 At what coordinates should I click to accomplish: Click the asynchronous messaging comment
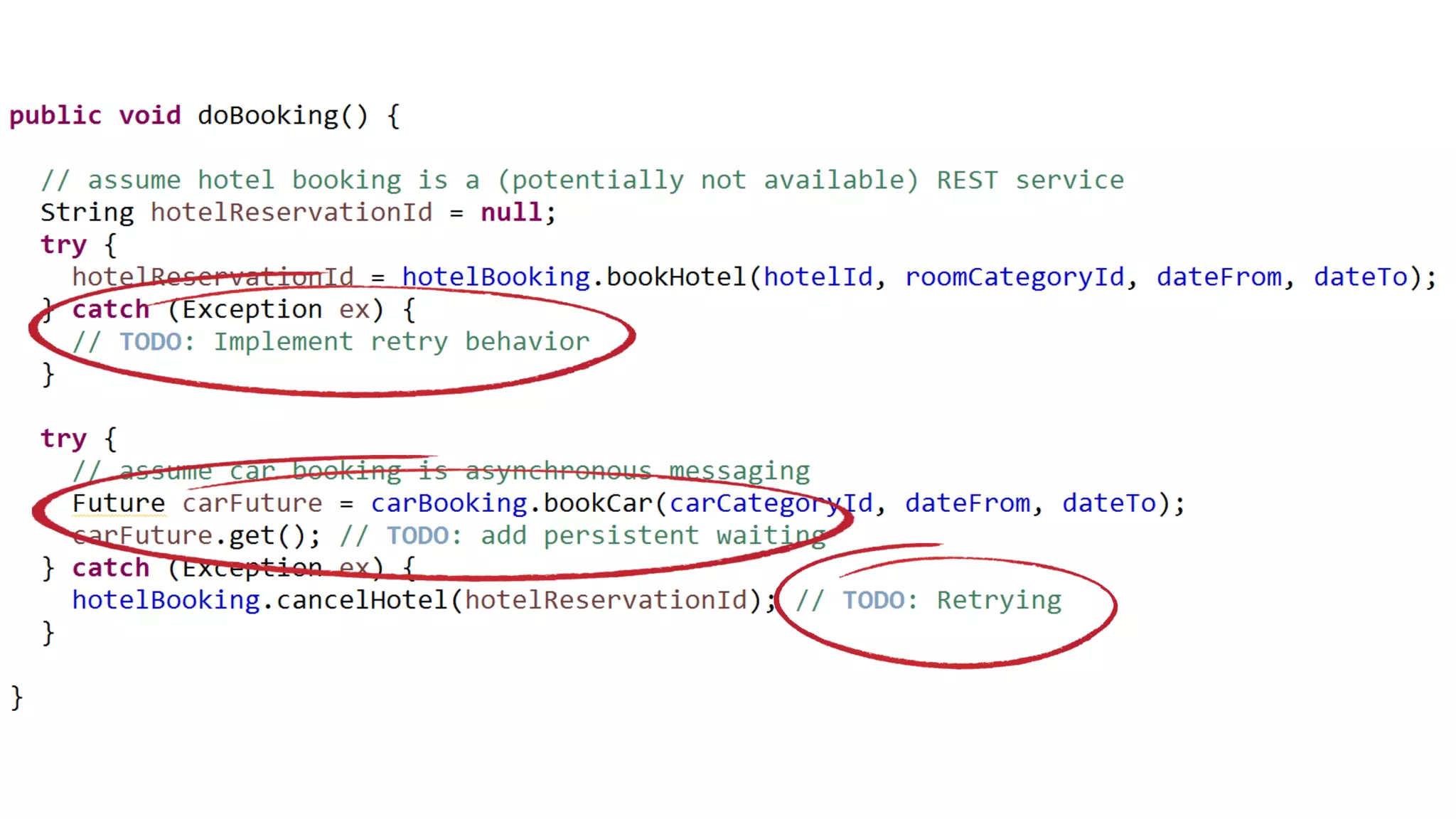tap(441, 471)
